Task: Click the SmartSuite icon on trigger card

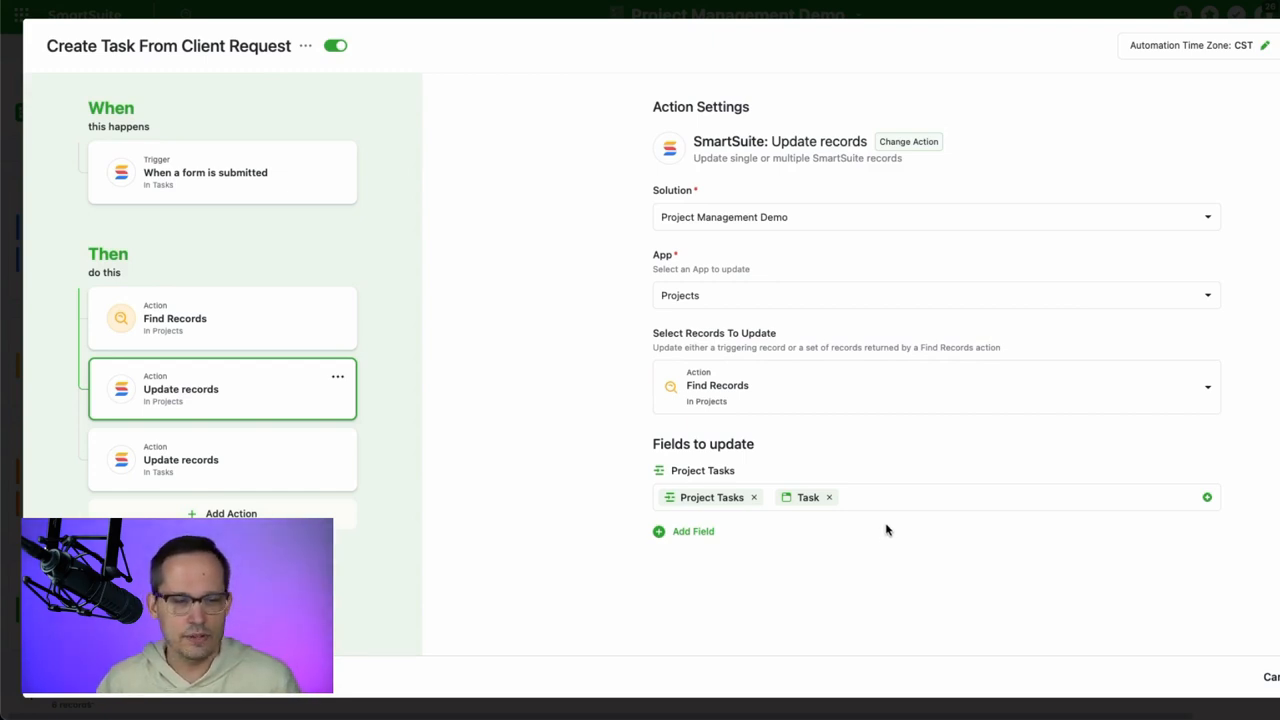Action: click(121, 172)
